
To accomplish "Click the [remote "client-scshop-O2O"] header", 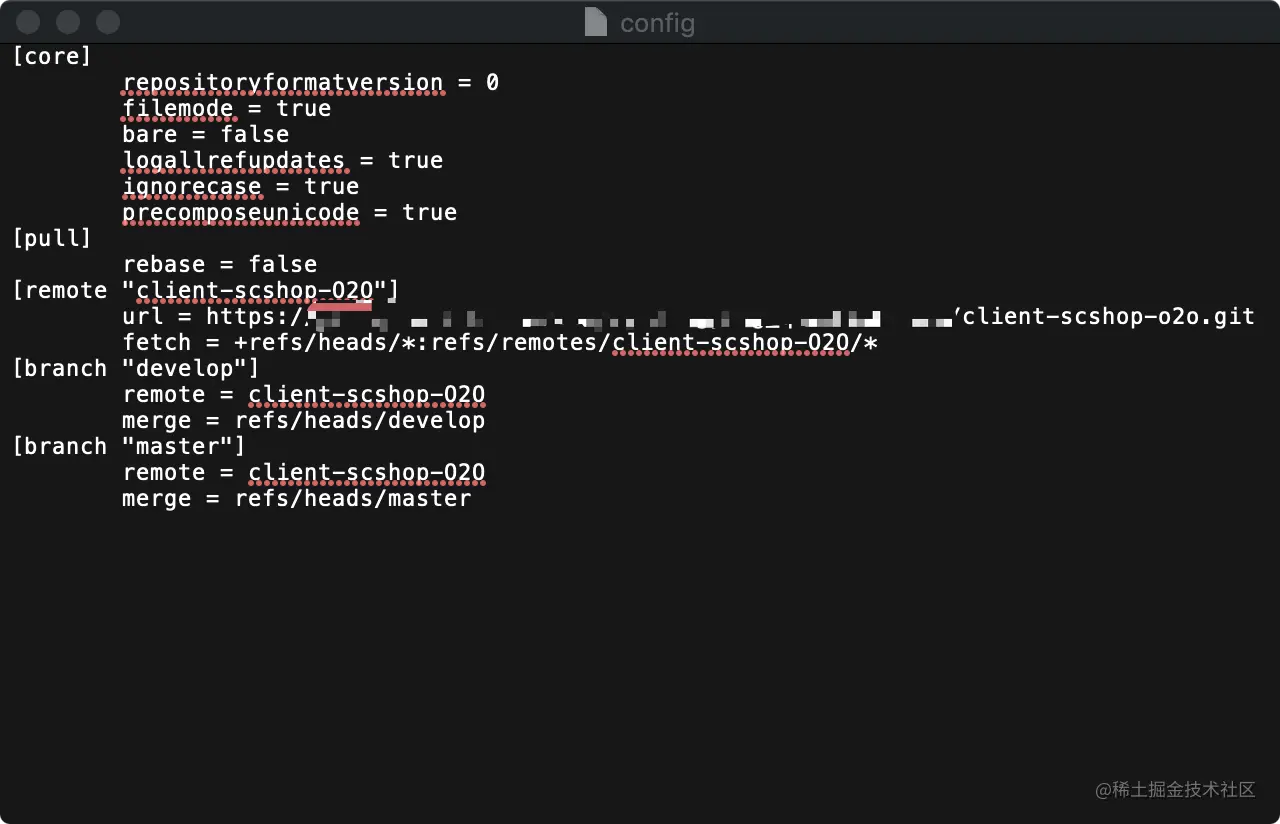I will [x=206, y=290].
